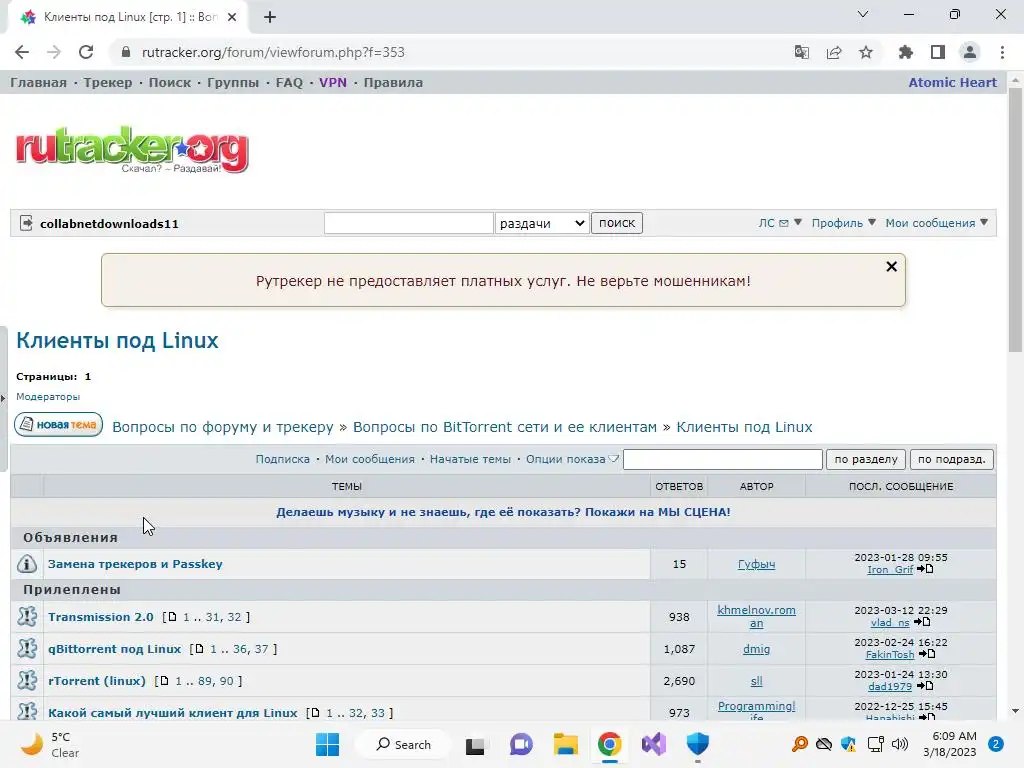Toggle the browser side panel icon
Image resolution: width=1024 pixels, height=768 pixels.
(938, 52)
